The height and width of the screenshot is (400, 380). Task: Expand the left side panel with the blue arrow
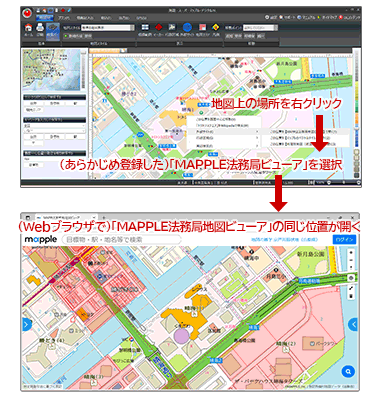(x=27, y=324)
